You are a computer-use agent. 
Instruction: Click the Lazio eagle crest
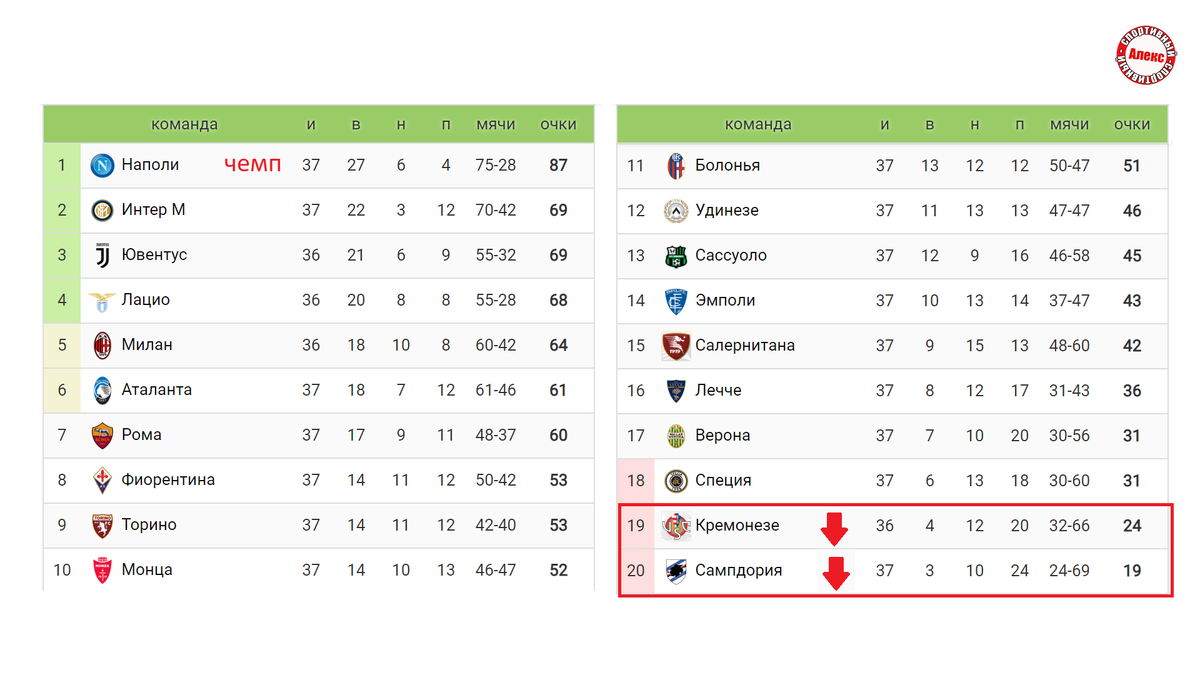pos(101,300)
